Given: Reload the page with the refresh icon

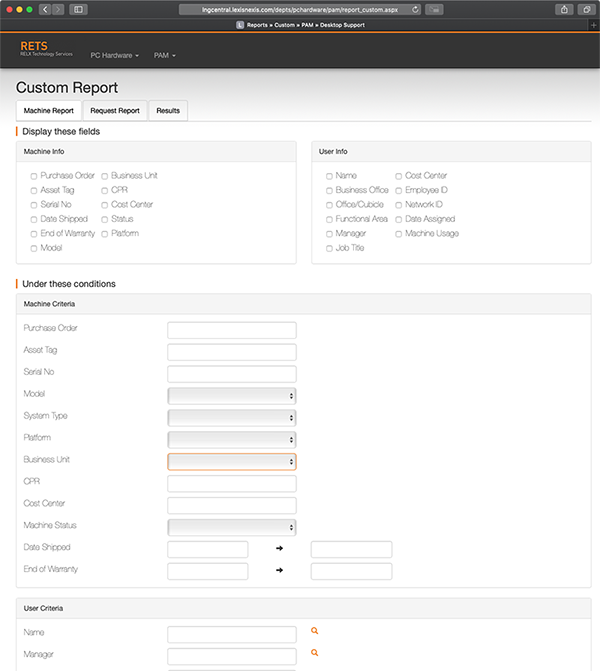Looking at the screenshot, I should pyautogui.click(x=415, y=9).
